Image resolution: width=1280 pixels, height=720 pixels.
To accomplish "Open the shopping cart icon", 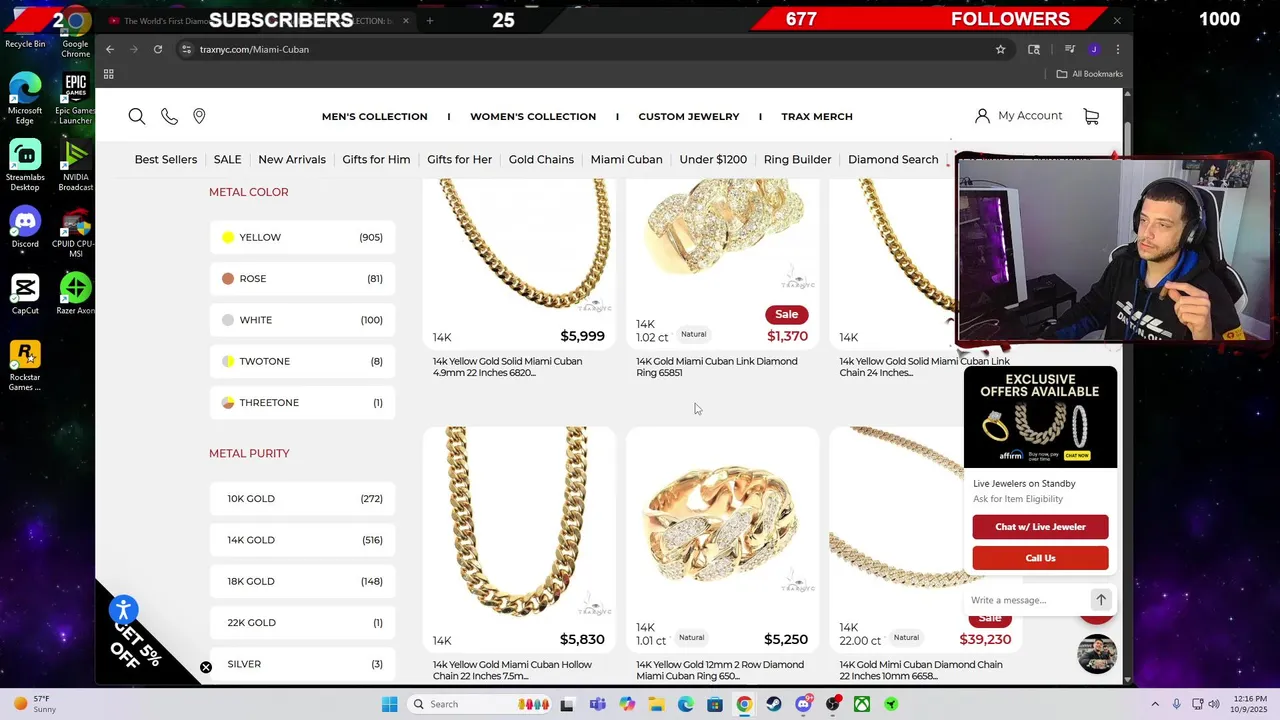I will tap(1091, 116).
